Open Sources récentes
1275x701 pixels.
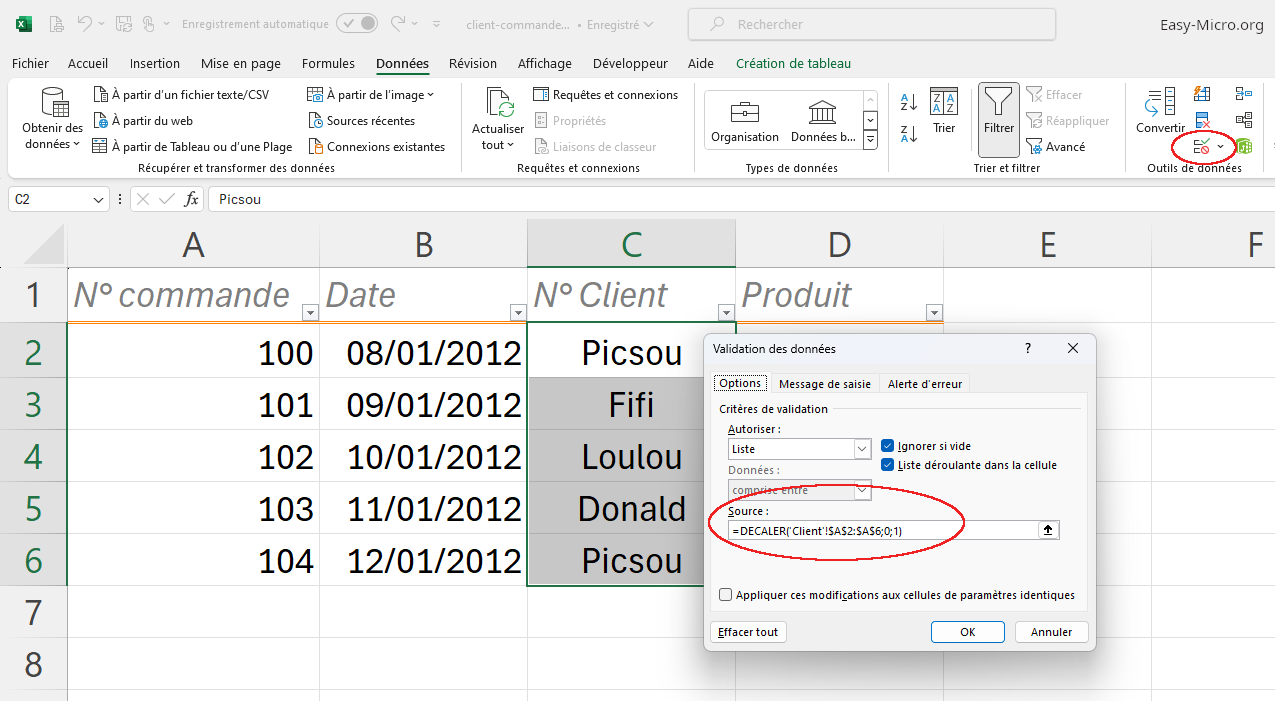(361, 121)
